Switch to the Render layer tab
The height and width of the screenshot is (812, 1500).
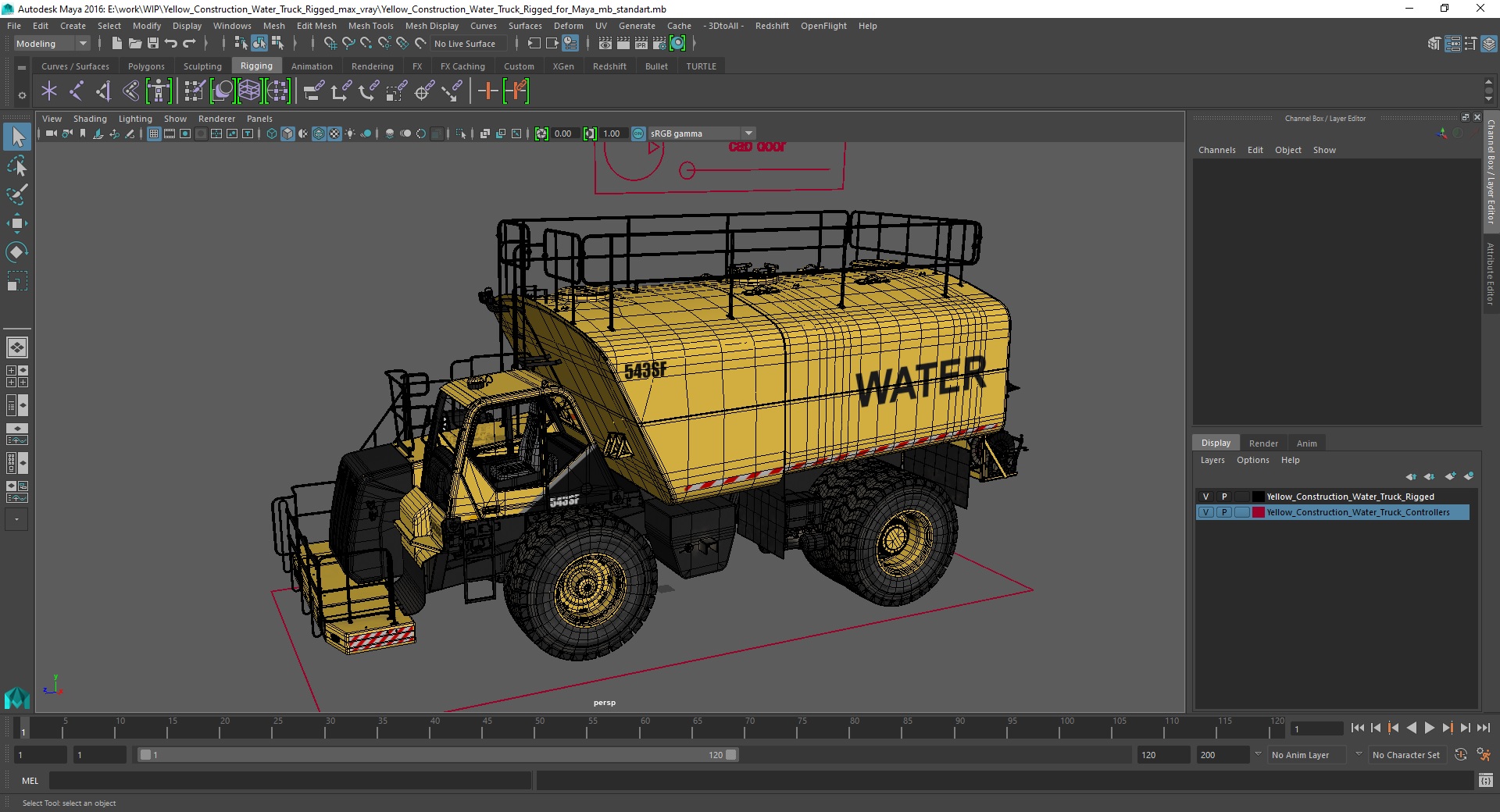(x=1263, y=443)
